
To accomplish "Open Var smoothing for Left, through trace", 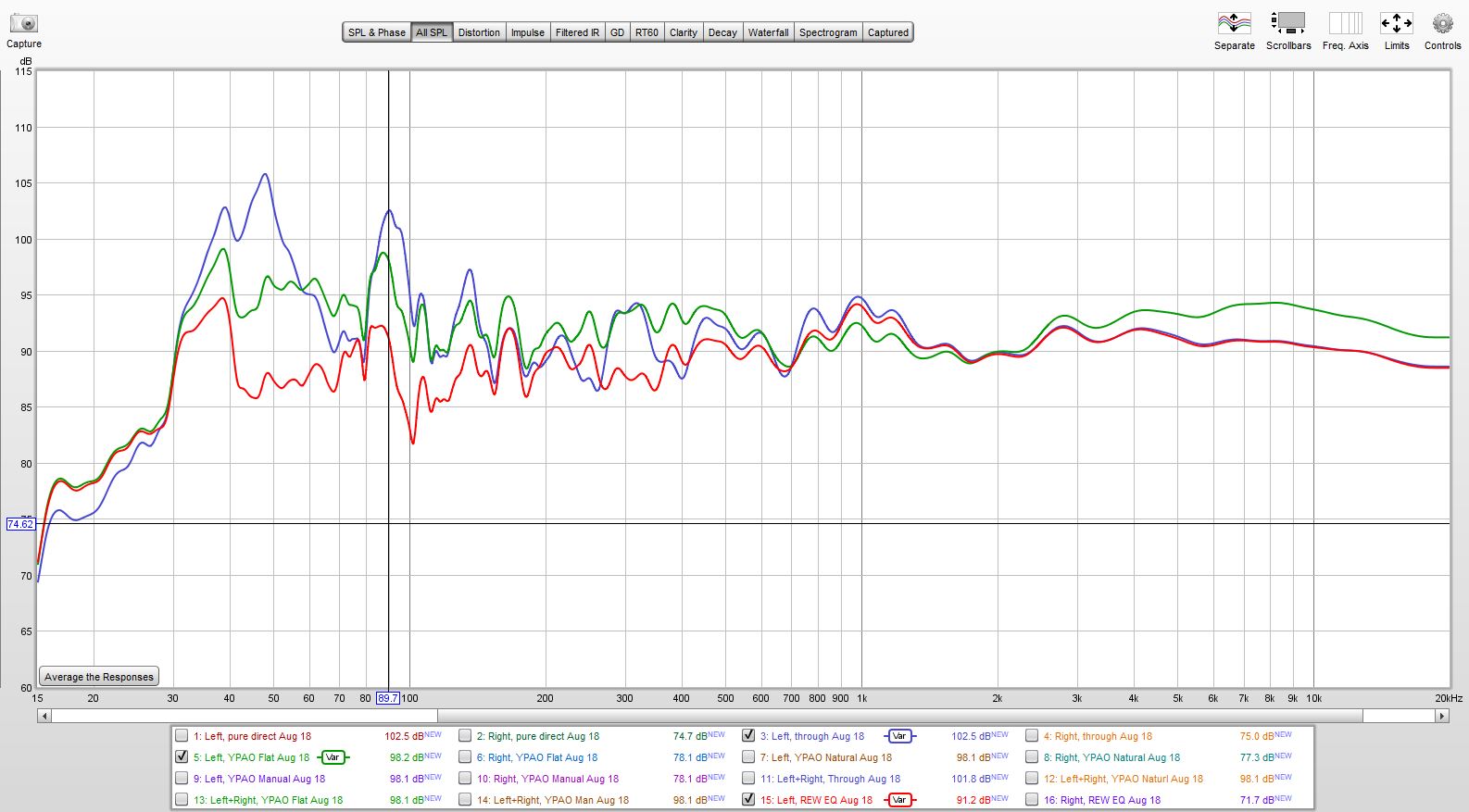I will (x=898, y=736).
